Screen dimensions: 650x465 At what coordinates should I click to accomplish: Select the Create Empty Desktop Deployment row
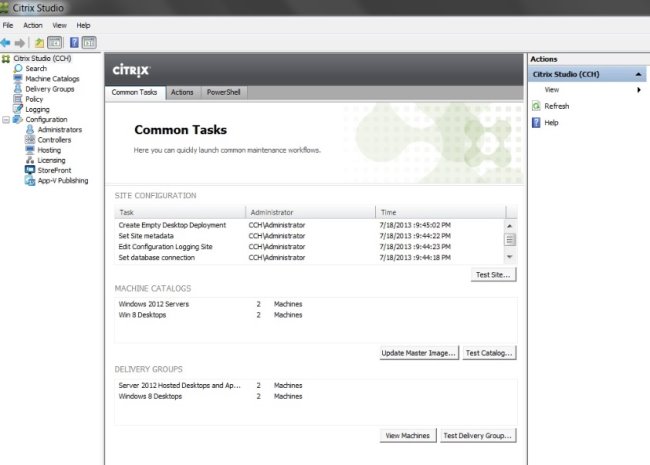point(309,225)
